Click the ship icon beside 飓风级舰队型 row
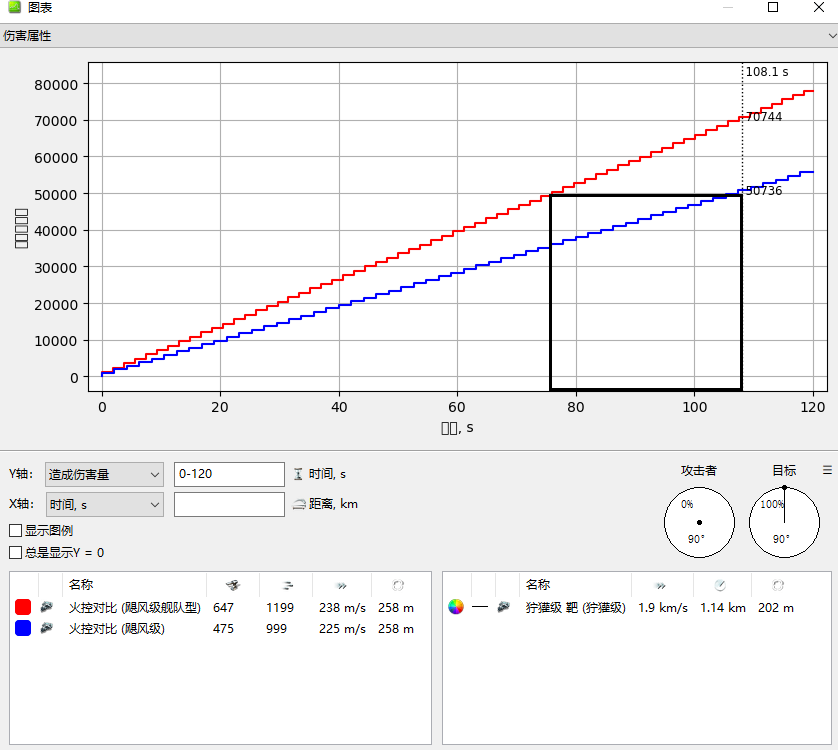This screenshot has width=838, height=750. coord(47,607)
